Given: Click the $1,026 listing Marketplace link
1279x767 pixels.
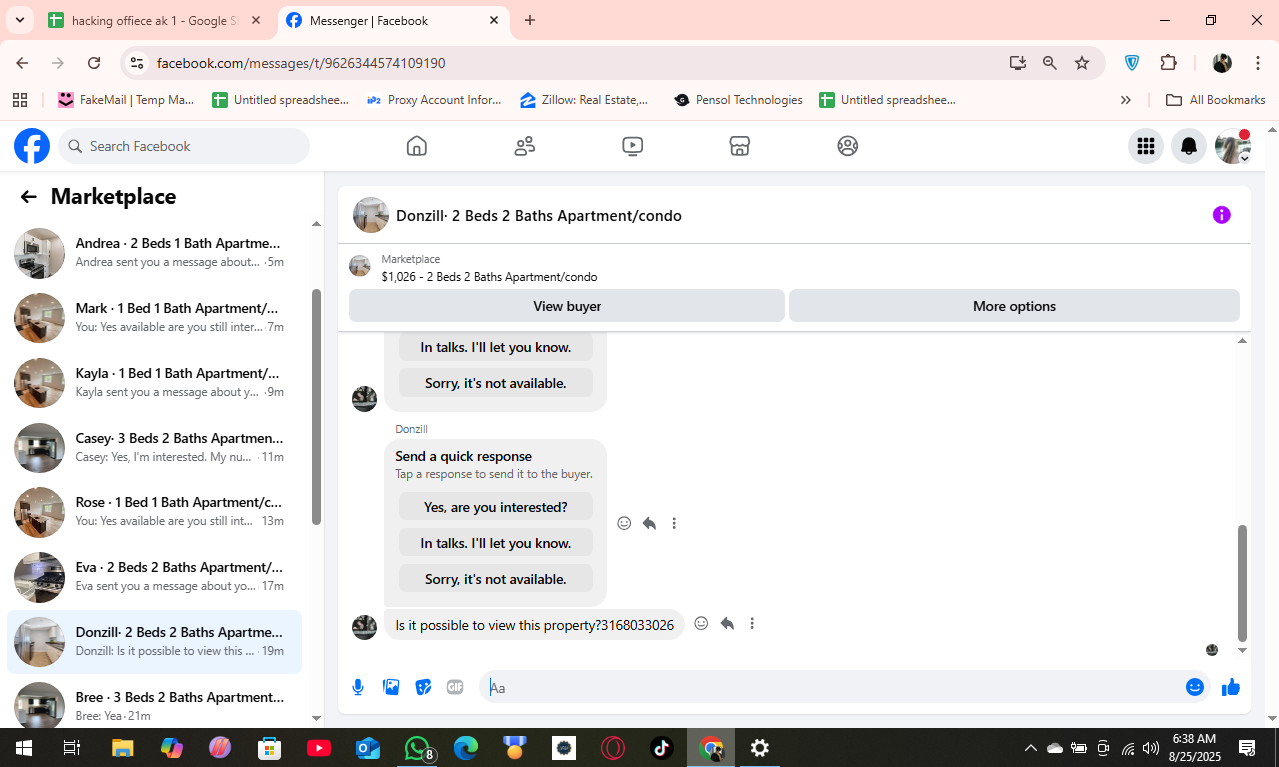Looking at the screenshot, I should pyautogui.click(x=489, y=277).
